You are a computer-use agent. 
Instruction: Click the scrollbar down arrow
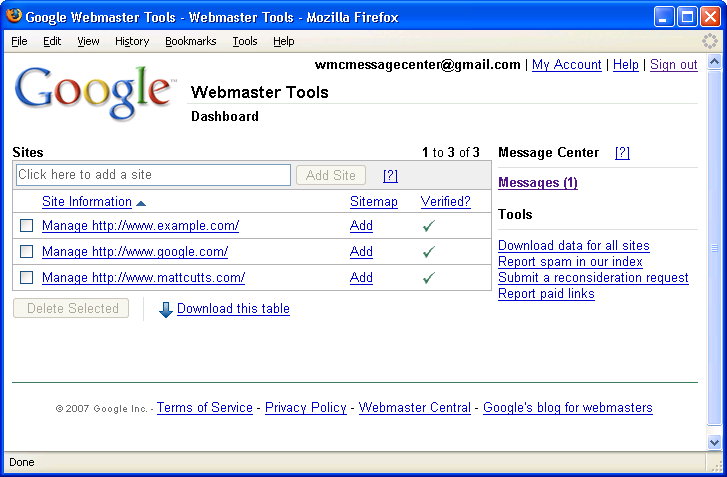tap(714, 442)
